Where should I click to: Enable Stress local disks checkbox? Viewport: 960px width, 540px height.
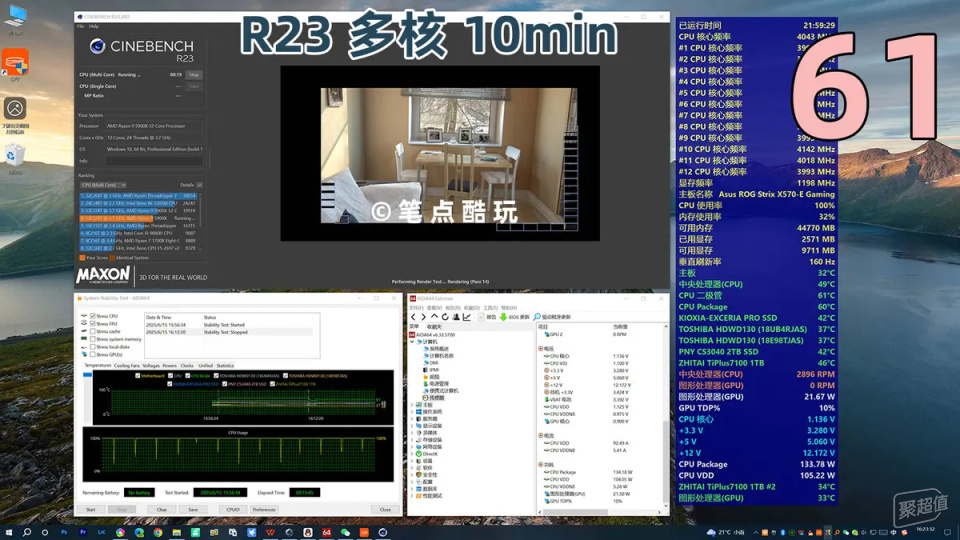[92, 347]
